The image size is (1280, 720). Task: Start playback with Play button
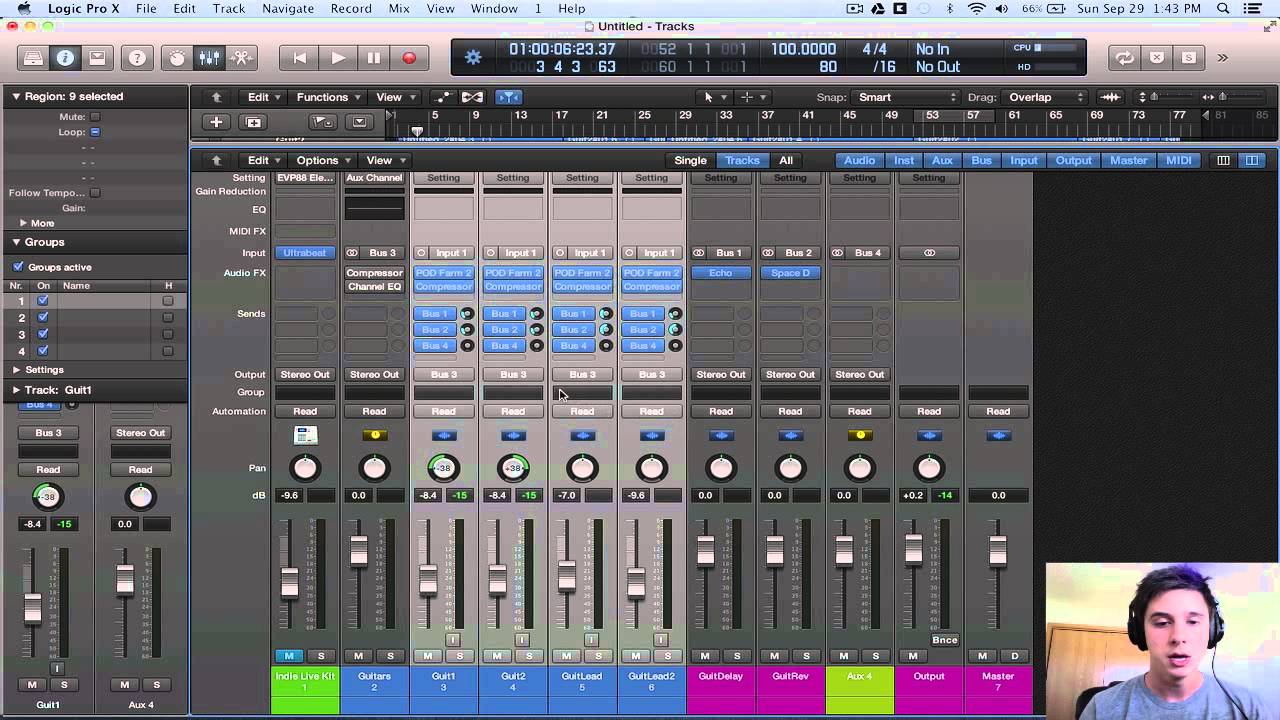tap(337, 58)
